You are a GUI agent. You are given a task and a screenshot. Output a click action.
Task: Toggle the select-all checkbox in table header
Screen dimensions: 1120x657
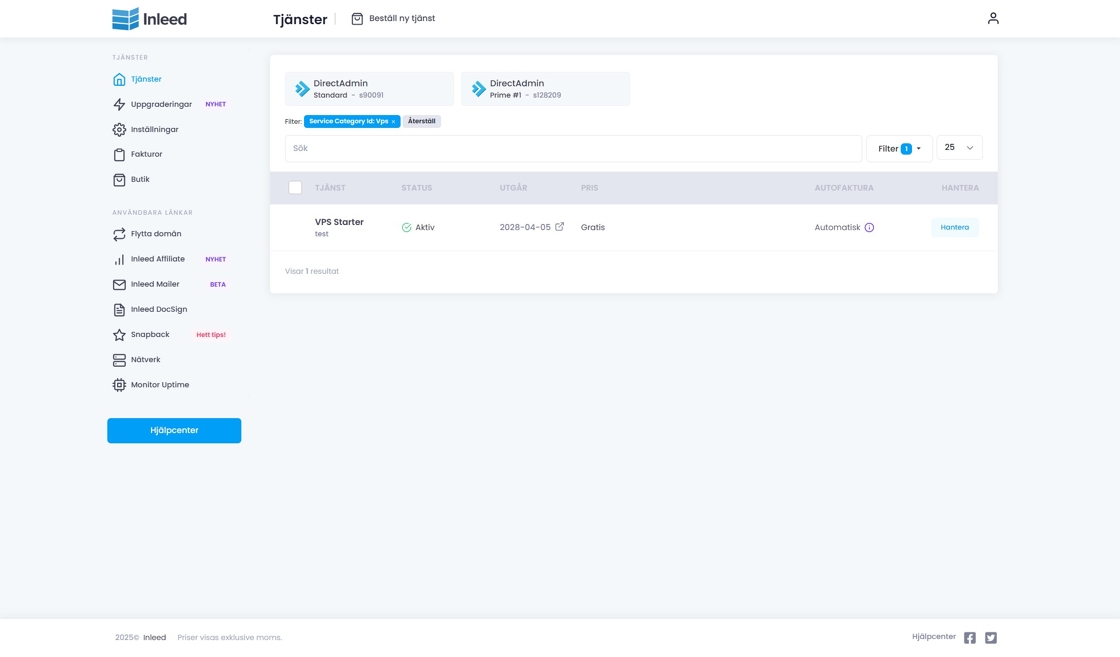pos(295,188)
